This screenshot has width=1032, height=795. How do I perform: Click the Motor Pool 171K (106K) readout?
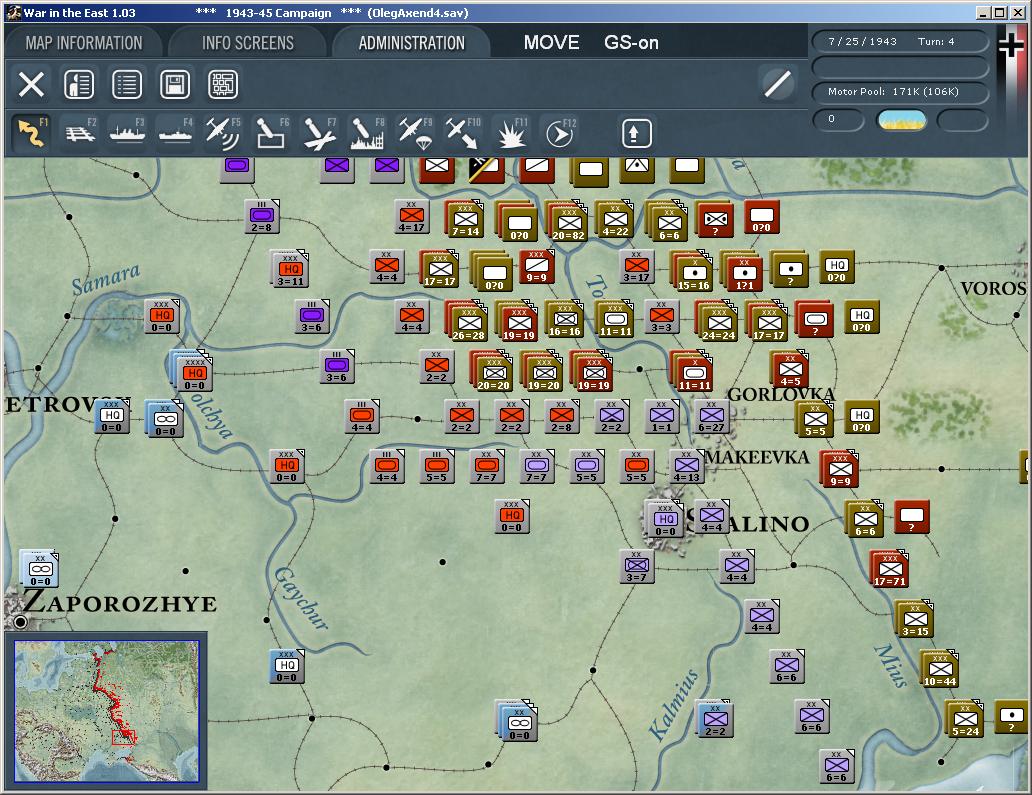pyautogui.click(x=900, y=92)
